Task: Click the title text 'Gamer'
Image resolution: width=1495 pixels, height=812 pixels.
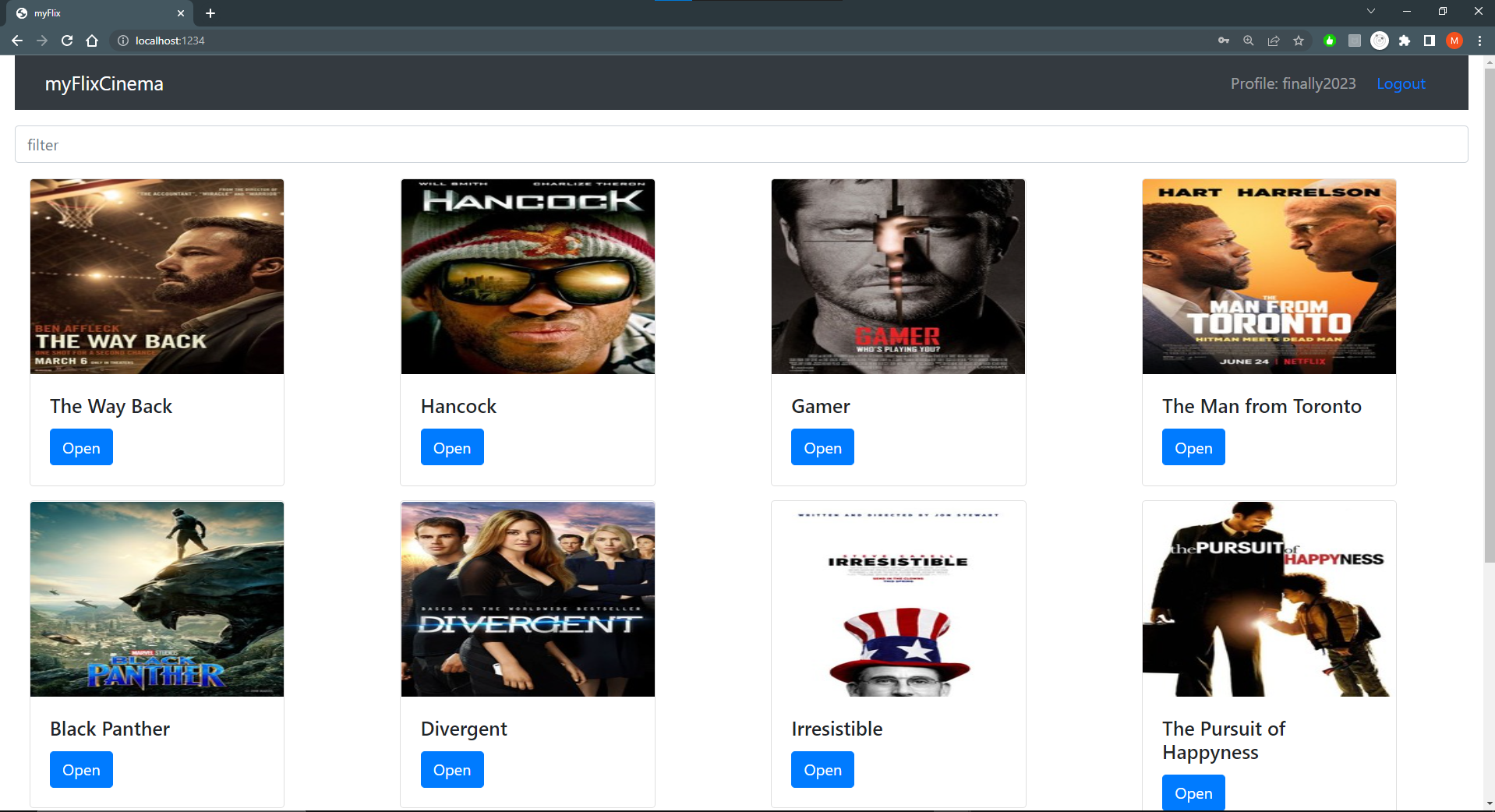Action: click(821, 406)
